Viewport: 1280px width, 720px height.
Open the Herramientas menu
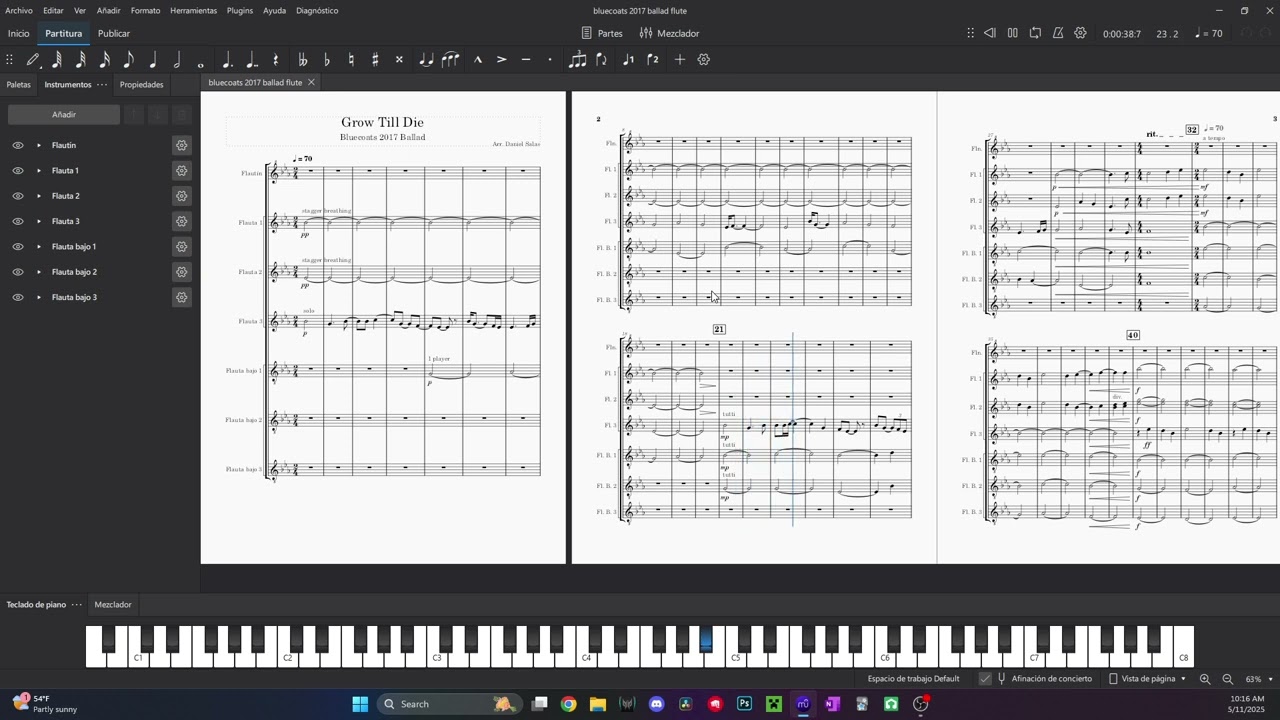pyautogui.click(x=192, y=10)
